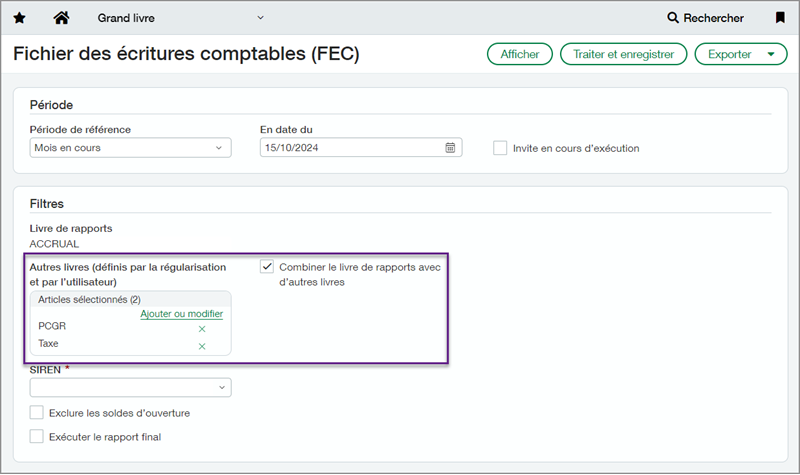Click the Afficher button
The height and width of the screenshot is (475, 800).
[x=519, y=54]
